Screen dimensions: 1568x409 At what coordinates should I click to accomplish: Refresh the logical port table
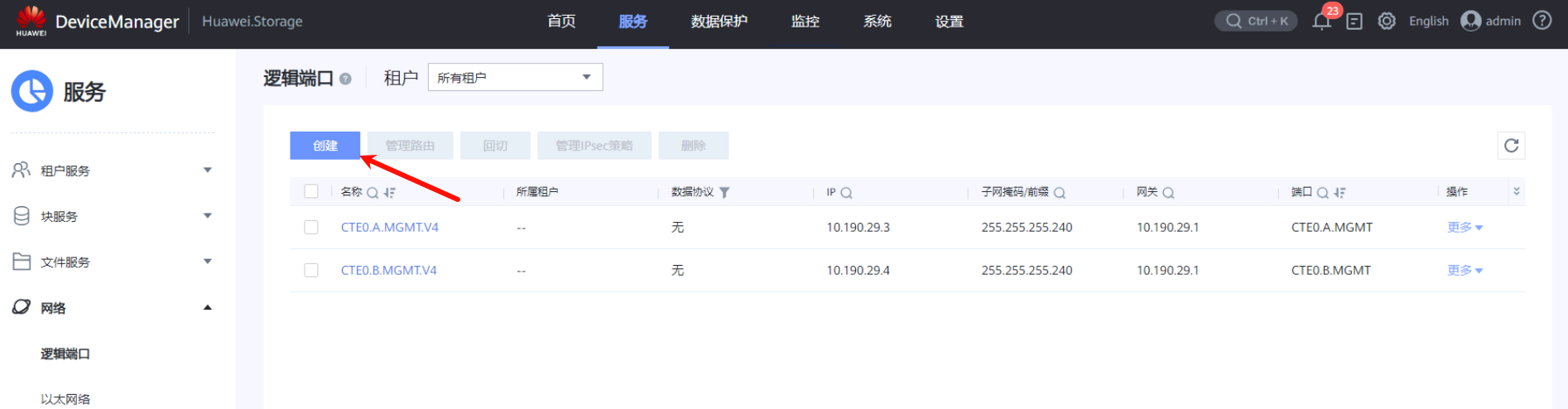[1511, 146]
